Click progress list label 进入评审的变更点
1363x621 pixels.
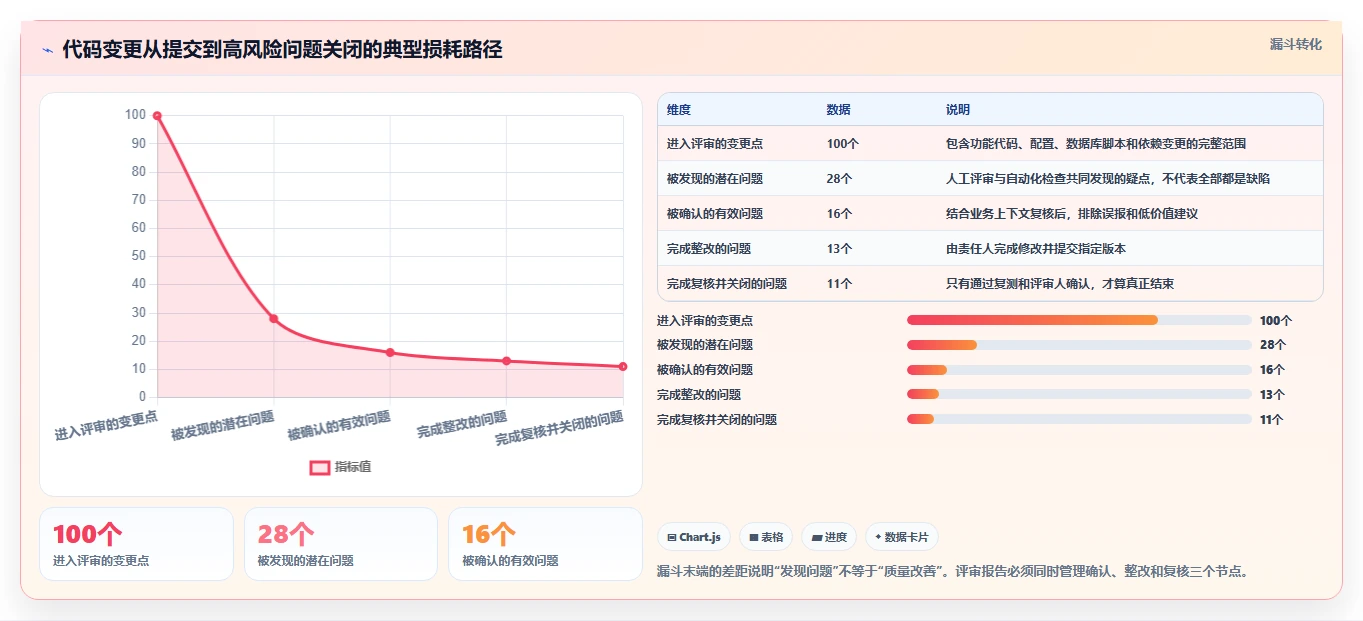pyautogui.click(x=705, y=320)
